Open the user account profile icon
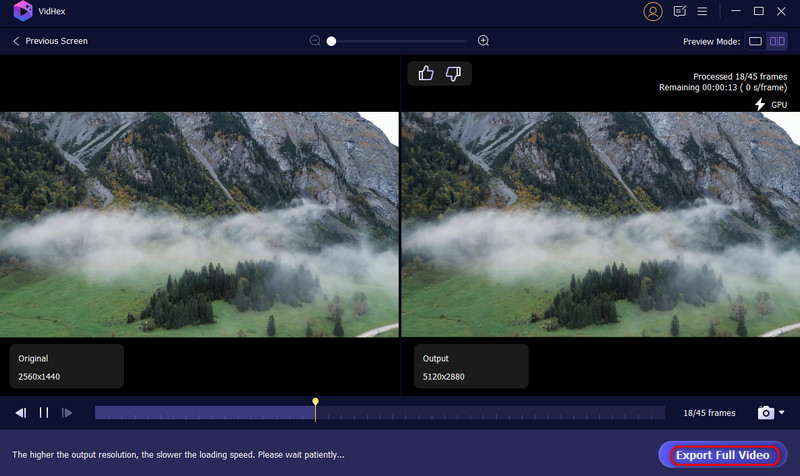This screenshot has height=476, width=800. point(653,12)
